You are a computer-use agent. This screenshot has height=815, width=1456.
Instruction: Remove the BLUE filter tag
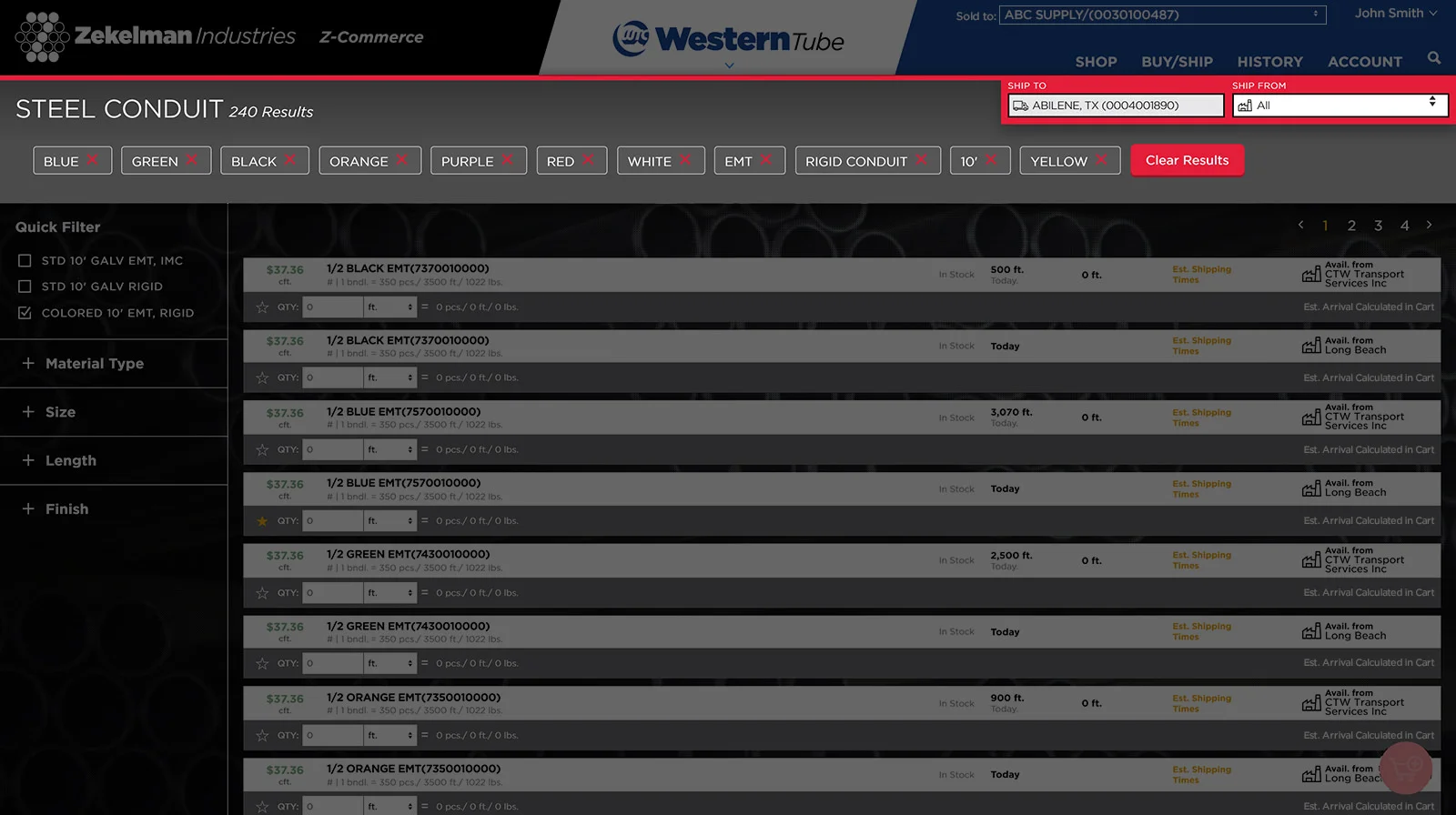click(x=93, y=160)
